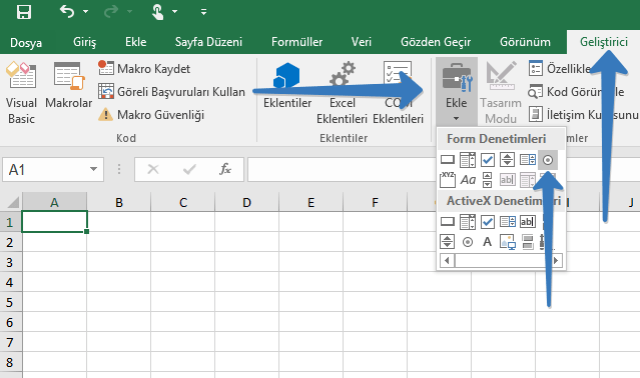This screenshot has height=378, width=640.
Task: Click Makro Kaydet to record macro
Action: (x=144, y=69)
